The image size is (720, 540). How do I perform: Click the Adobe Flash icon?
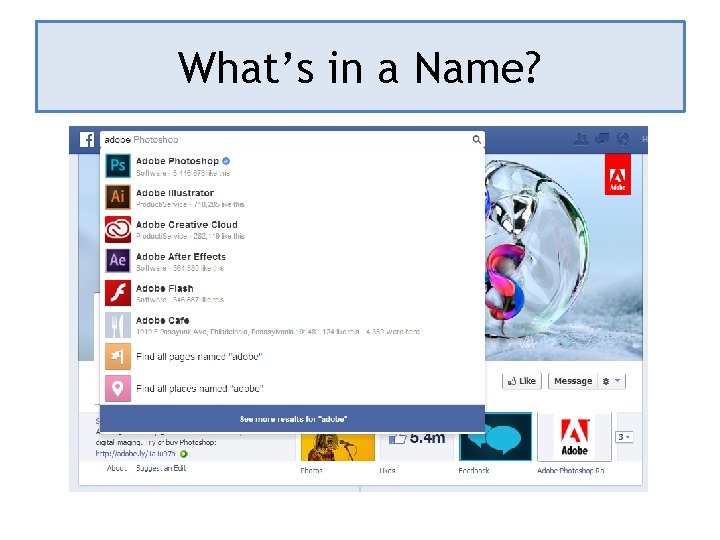point(118,293)
